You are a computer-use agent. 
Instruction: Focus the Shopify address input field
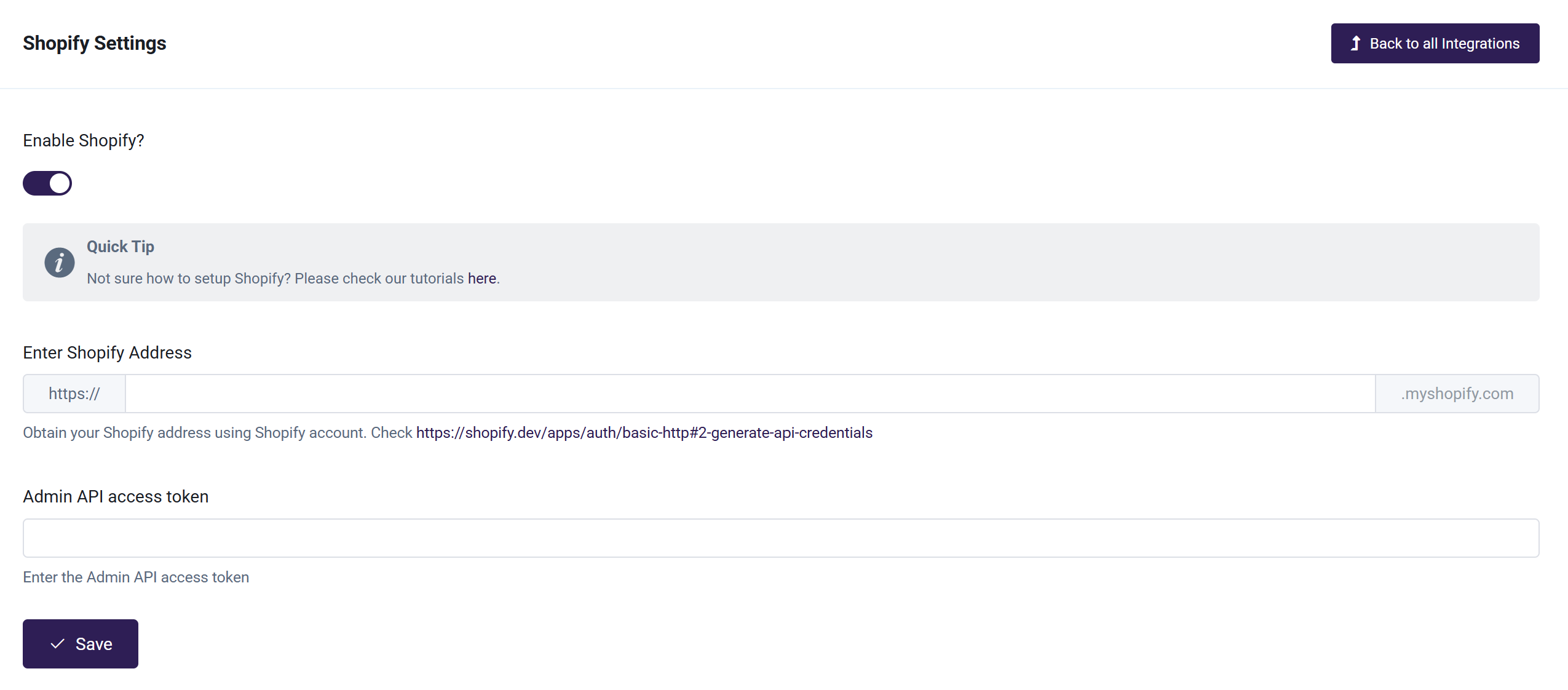coord(750,394)
